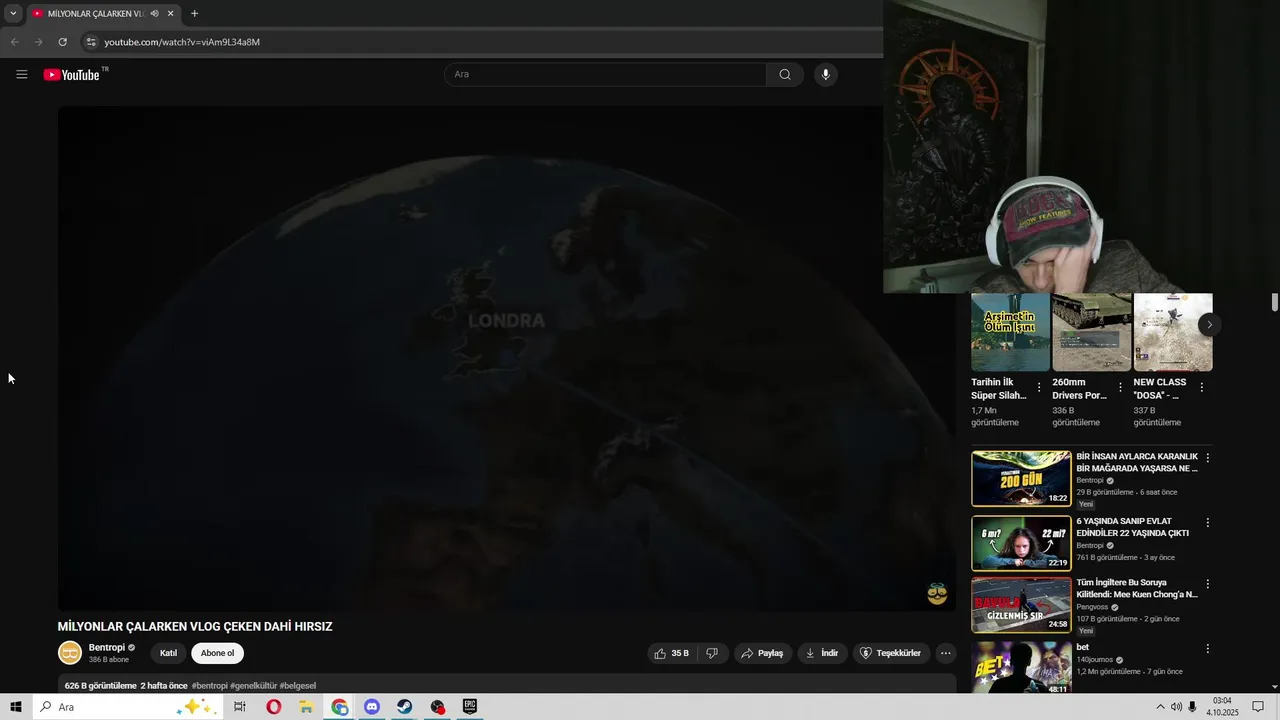Viewport: 1280px width, 720px height.
Task: Open File Explorer from the taskbar
Action: pyautogui.click(x=306, y=707)
